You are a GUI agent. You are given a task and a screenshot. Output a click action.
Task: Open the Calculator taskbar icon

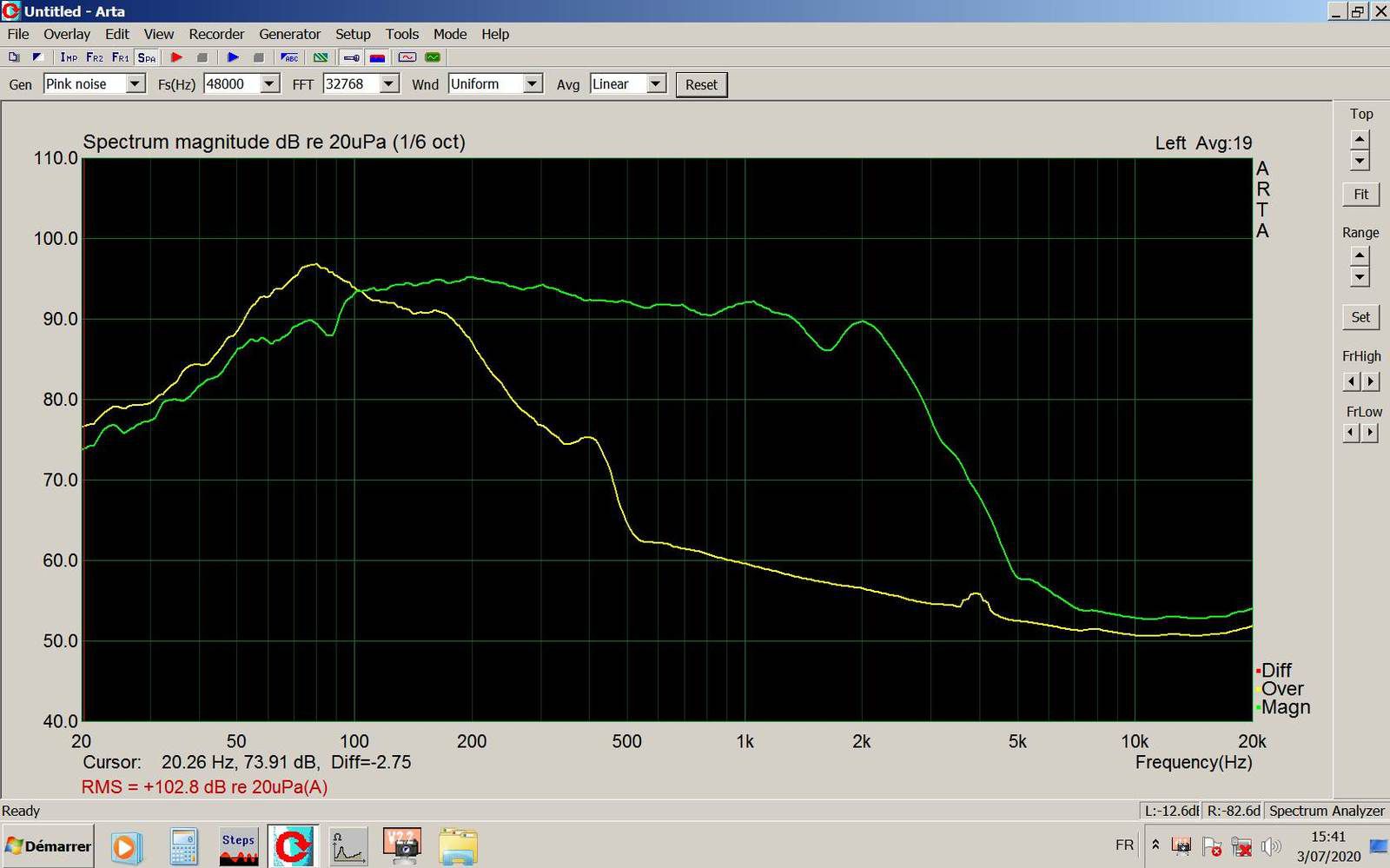[x=183, y=846]
